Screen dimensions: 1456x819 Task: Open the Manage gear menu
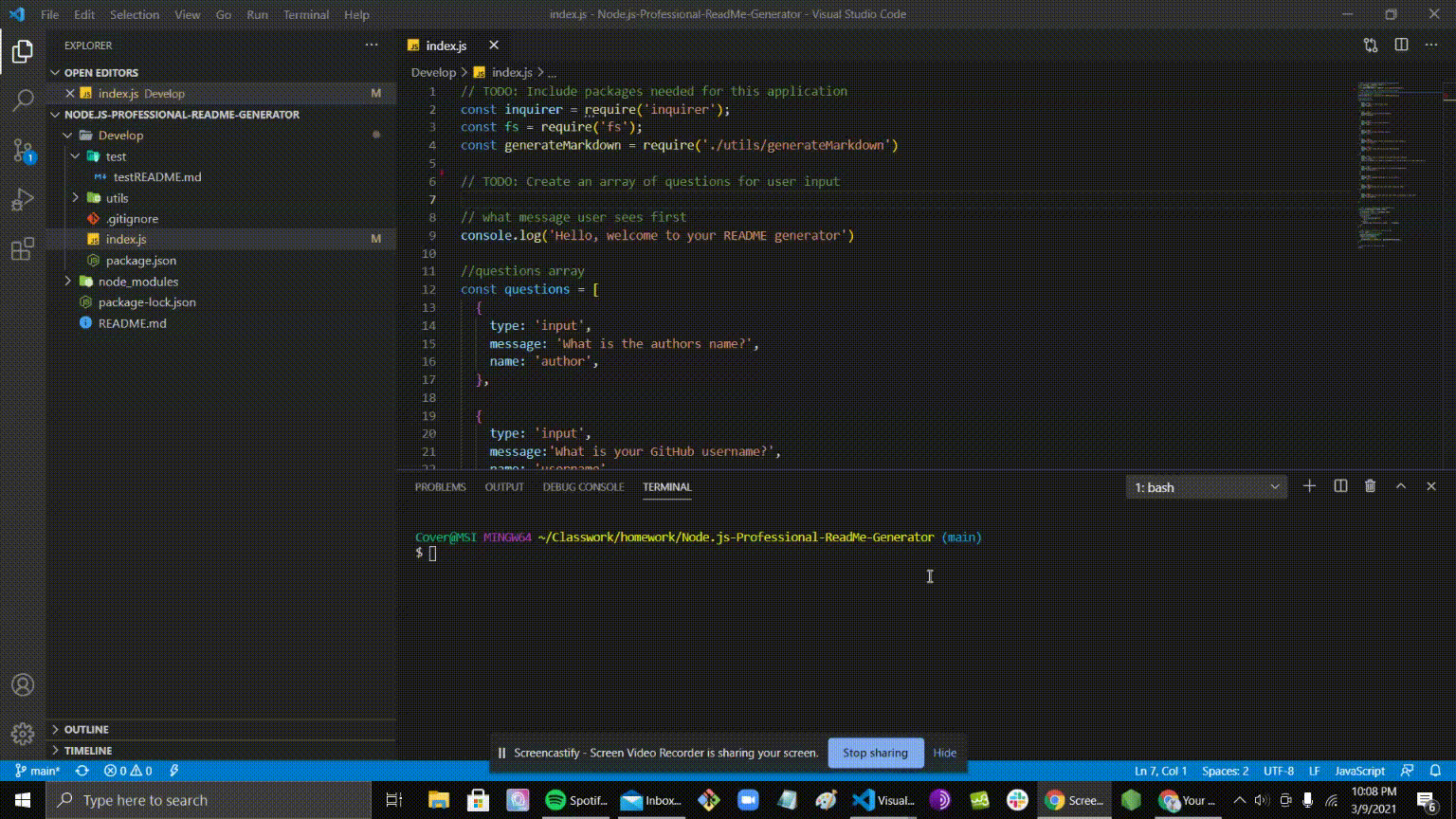tap(23, 734)
